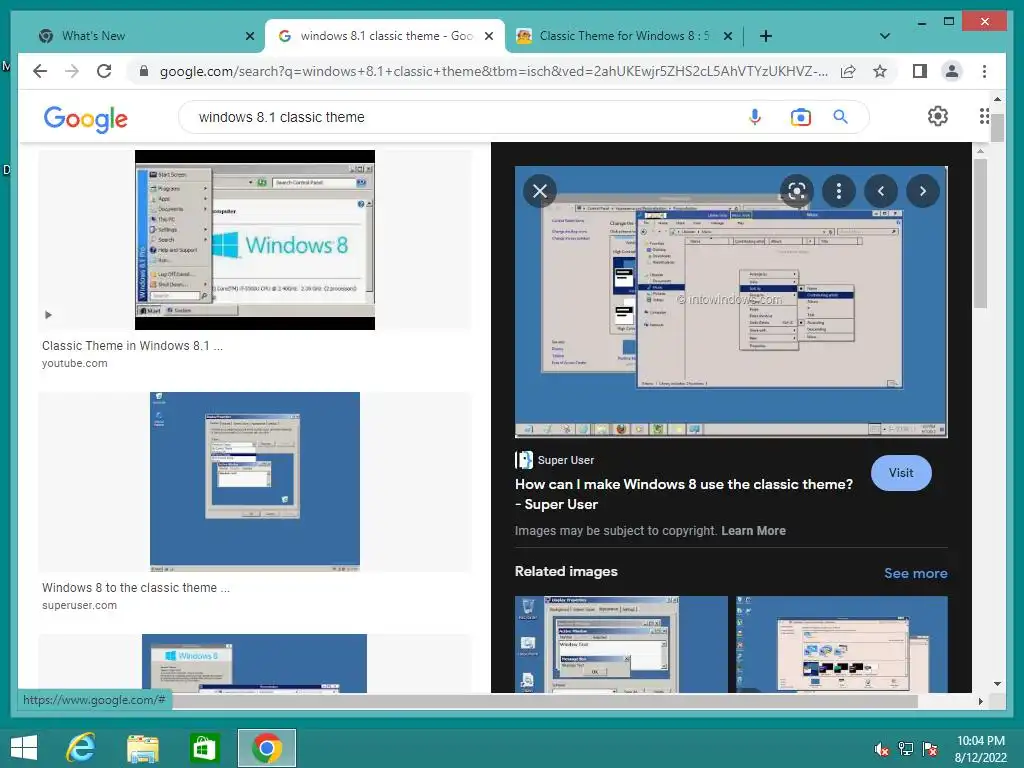Image resolution: width=1024 pixels, height=768 pixels.
Task: Click the forward navigation arrow
Action: pos(72,71)
